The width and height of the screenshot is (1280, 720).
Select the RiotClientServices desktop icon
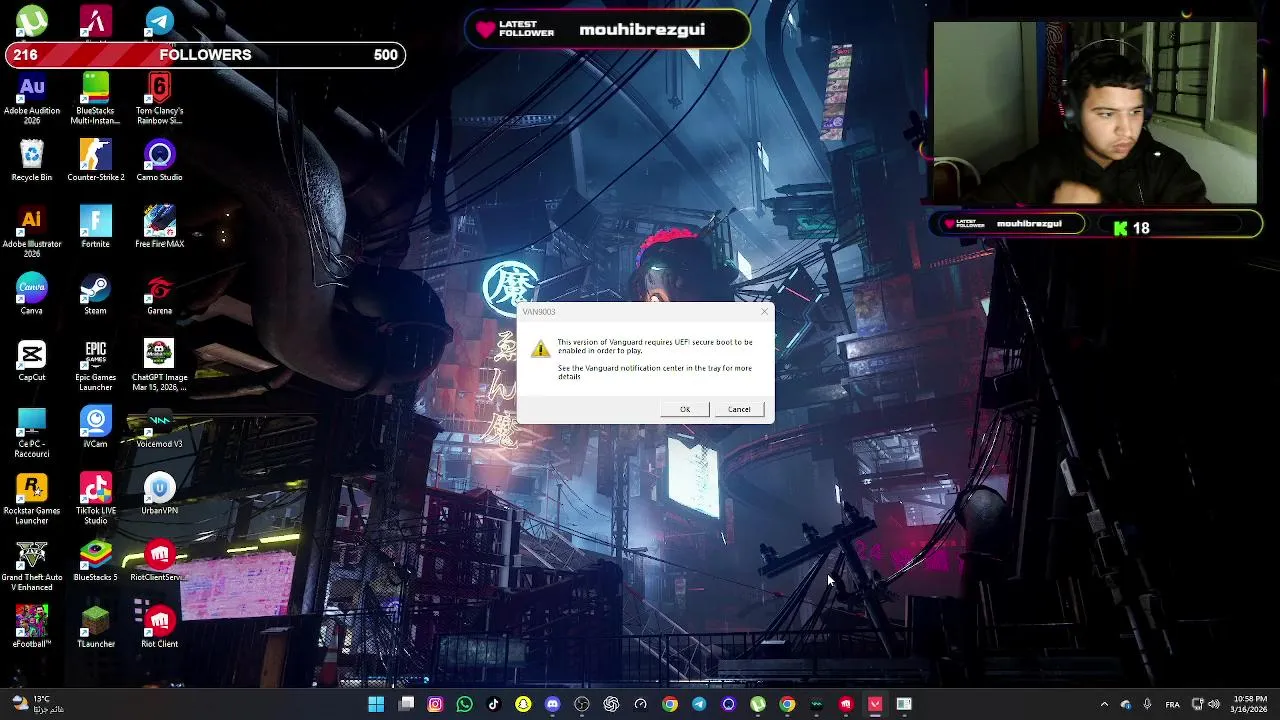tap(159, 561)
